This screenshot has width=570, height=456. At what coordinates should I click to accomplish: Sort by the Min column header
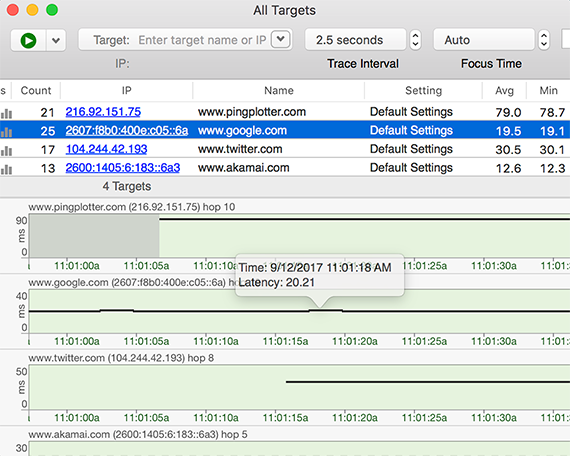[x=548, y=90]
